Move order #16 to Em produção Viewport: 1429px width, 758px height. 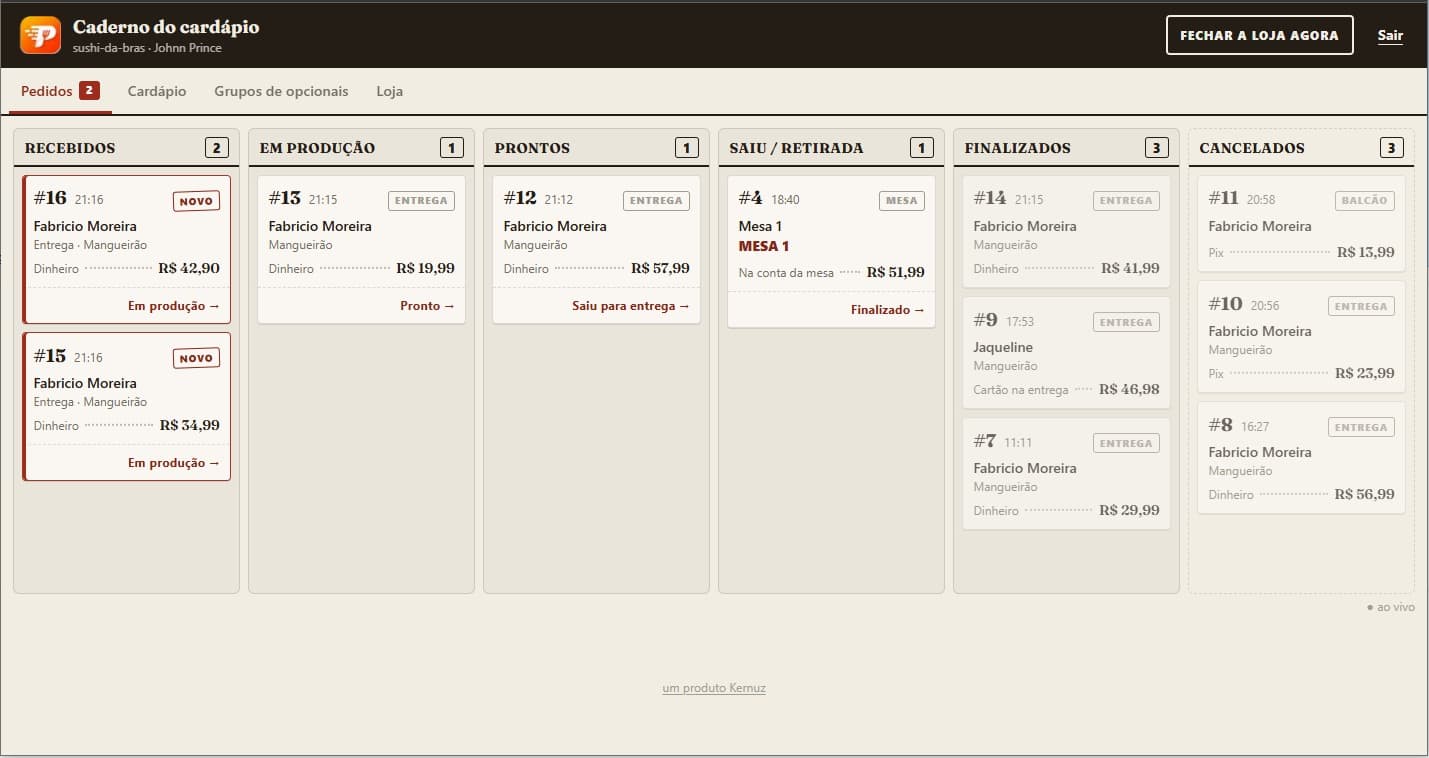pos(174,306)
